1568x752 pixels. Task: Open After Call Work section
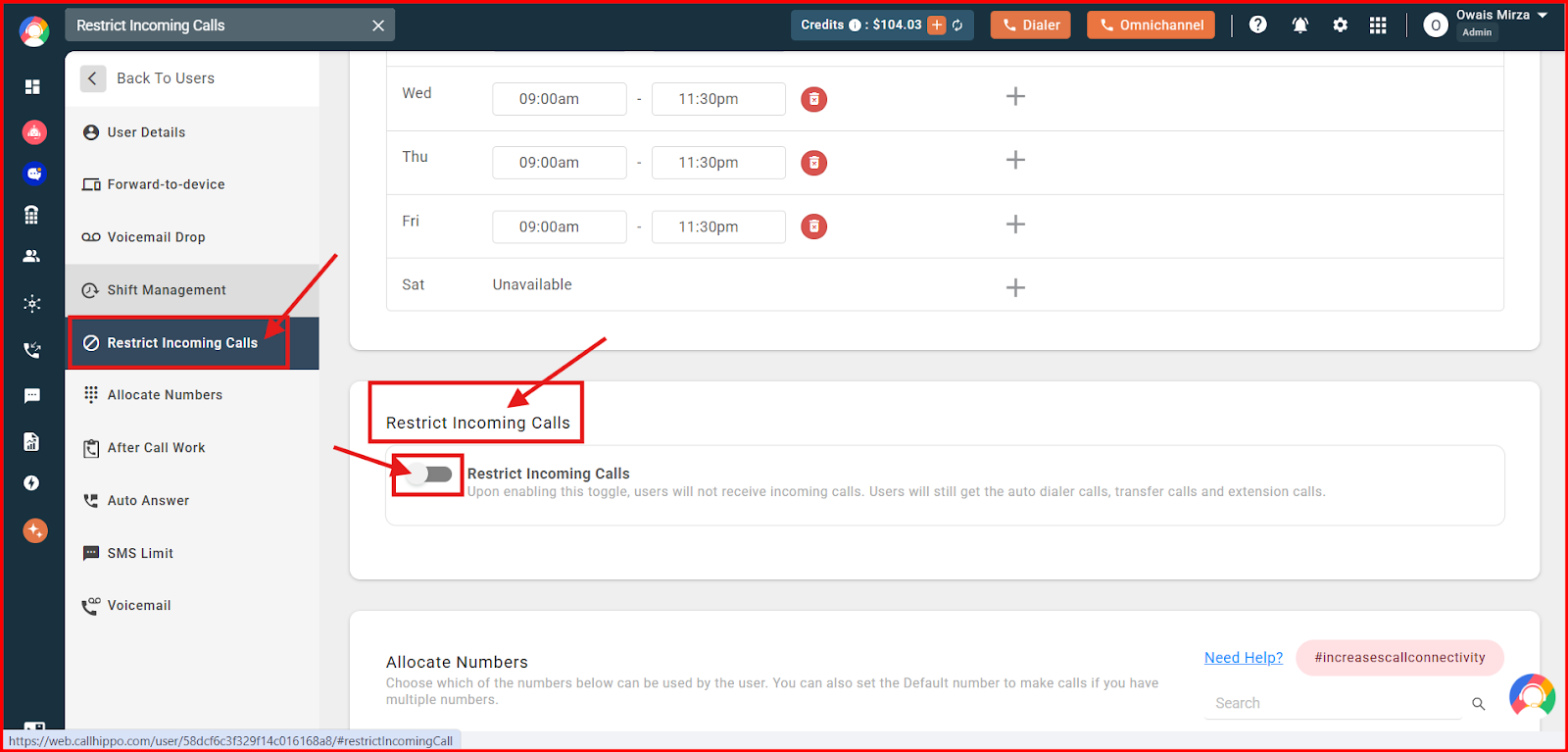pyautogui.click(x=192, y=448)
